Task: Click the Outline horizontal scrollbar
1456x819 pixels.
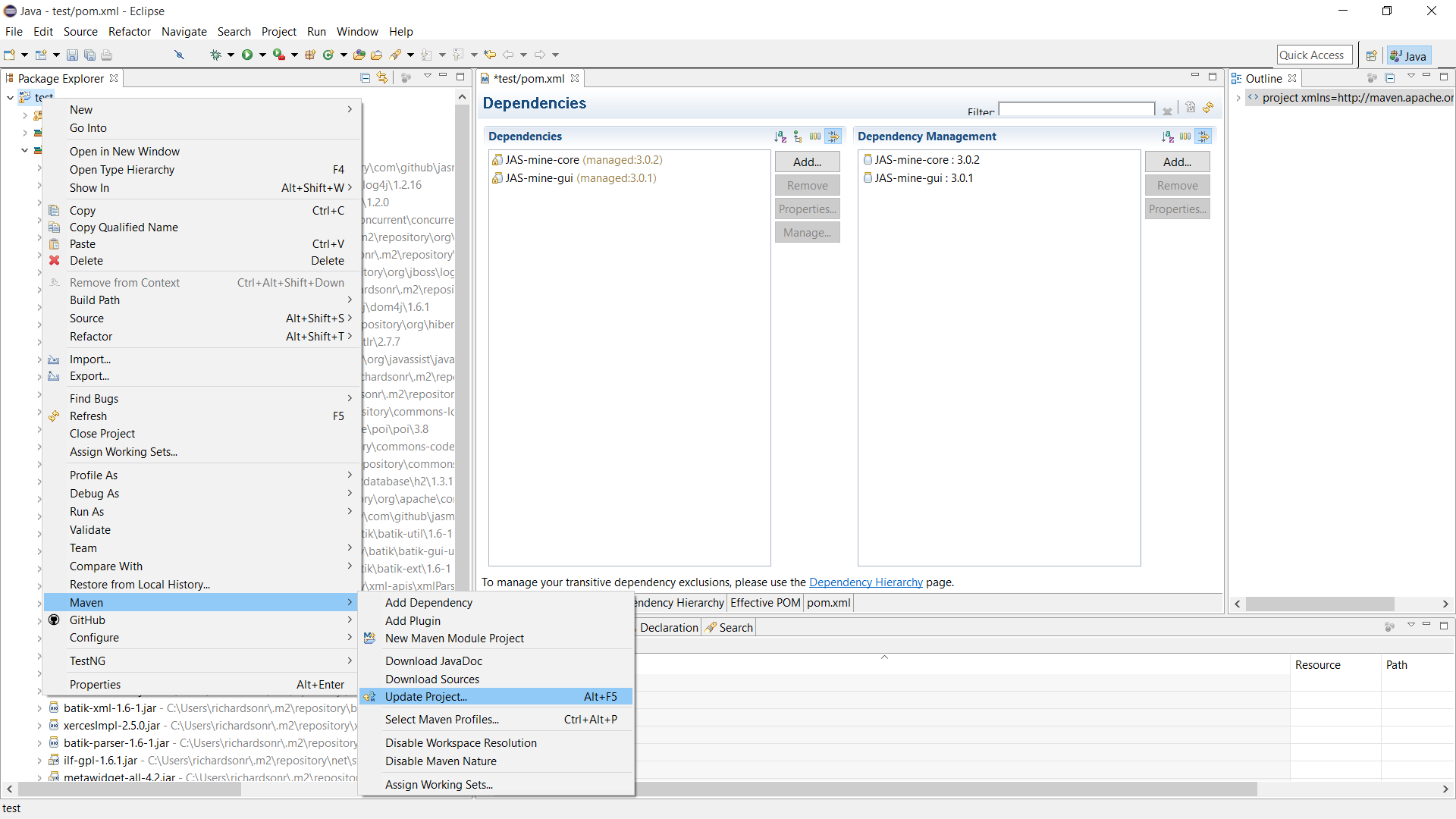Action: (x=1319, y=604)
